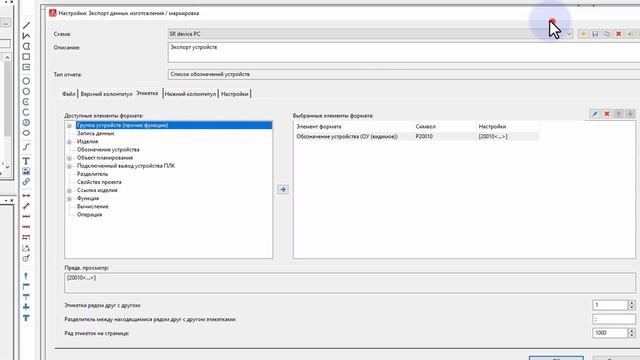This screenshot has height=360, width=640.
Task: Switch to the Файл tab
Action: 69,94
